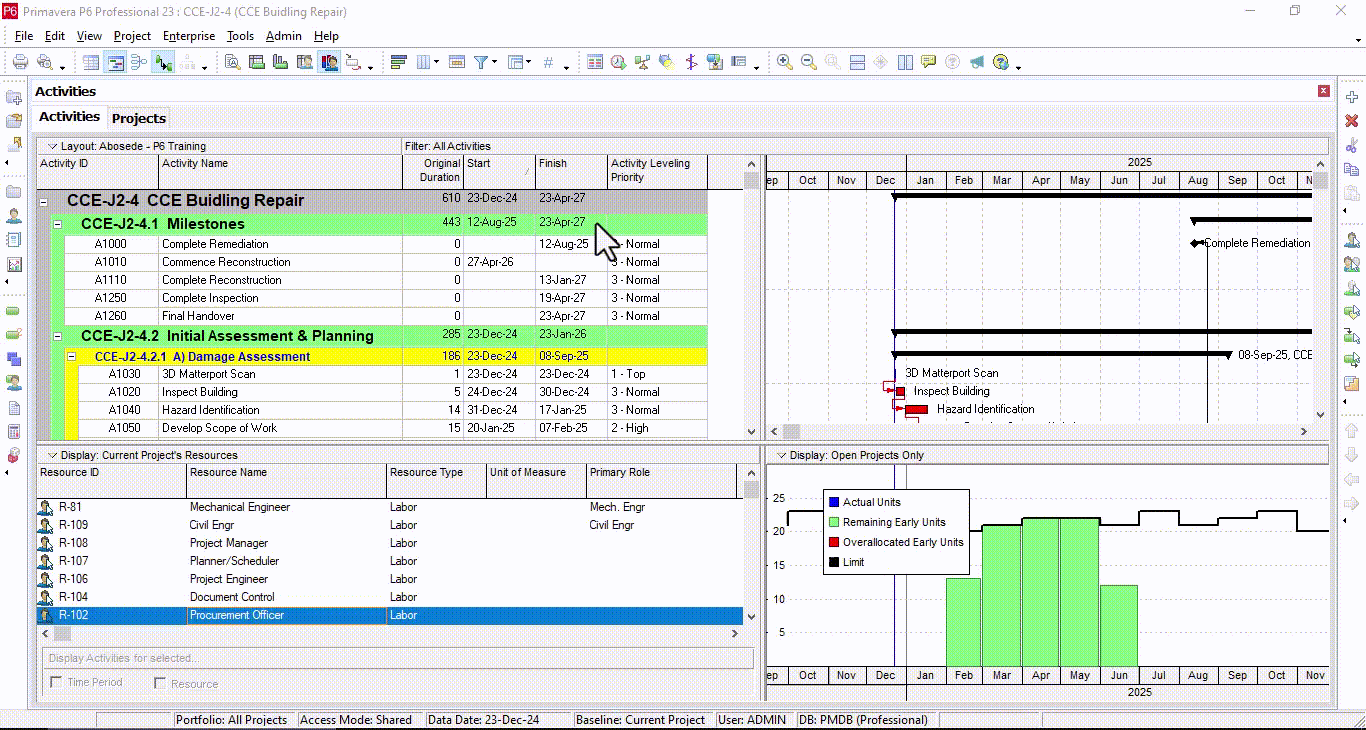Click the Print icon in the toolbar

[x=19, y=62]
